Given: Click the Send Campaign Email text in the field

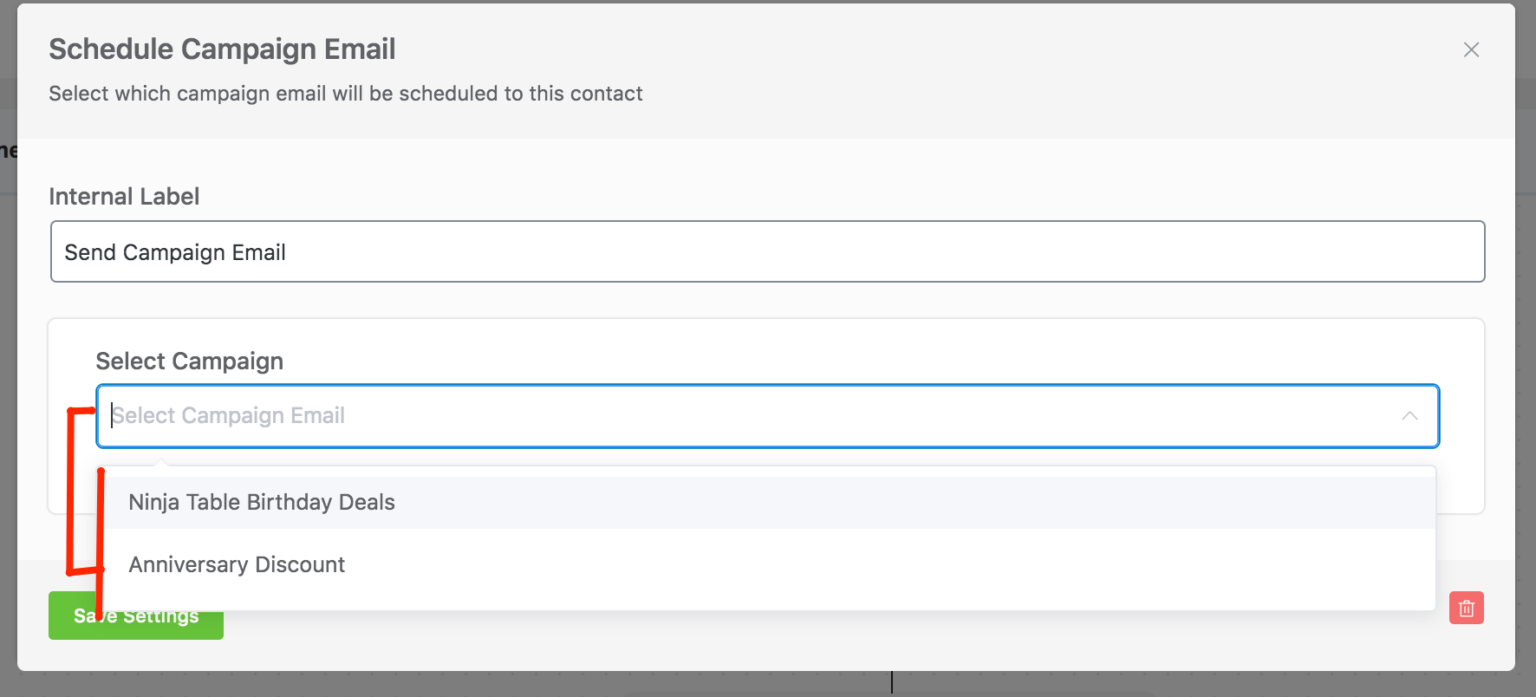Looking at the screenshot, I should click(175, 253).
